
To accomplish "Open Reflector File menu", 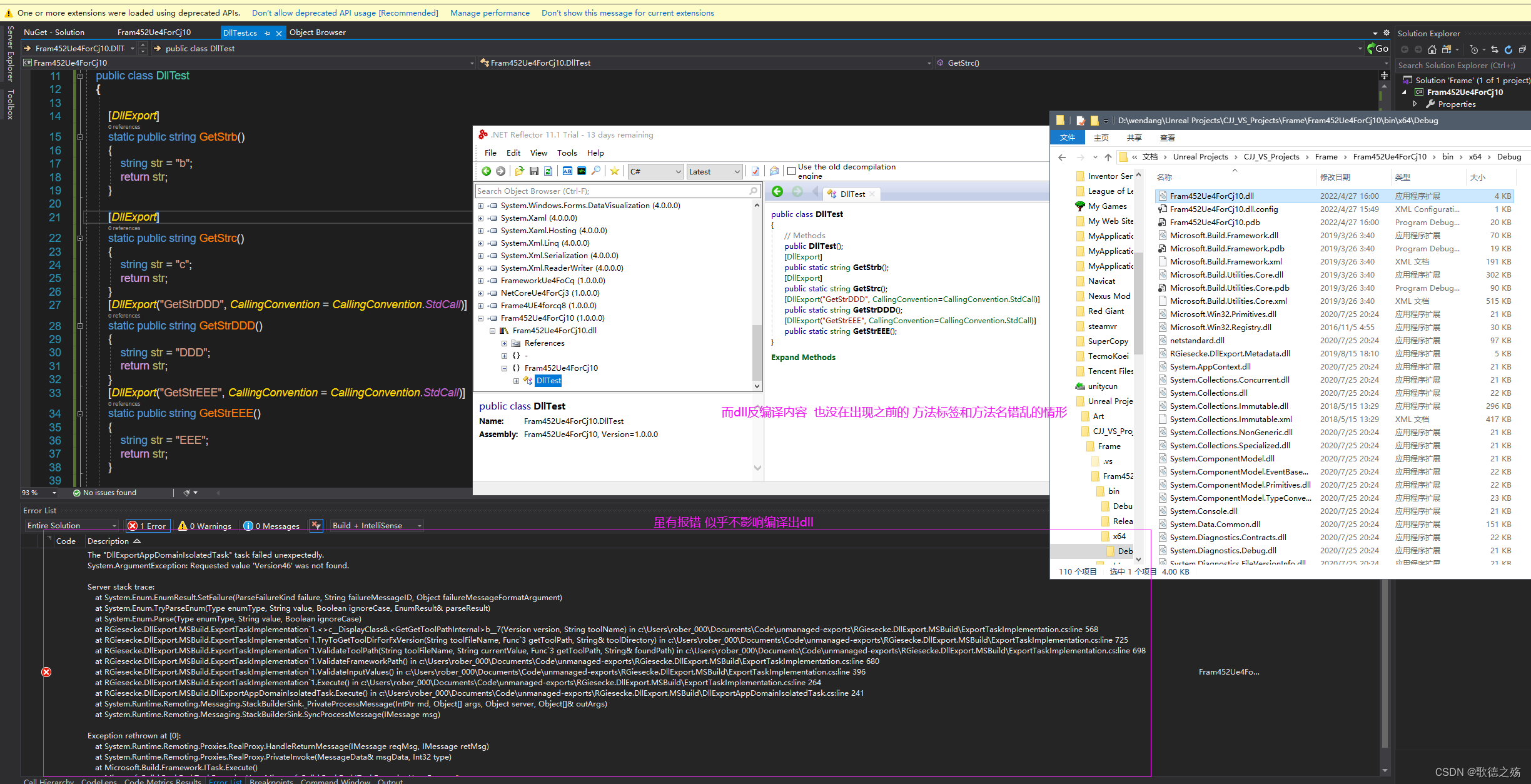I will pos(490,153).
